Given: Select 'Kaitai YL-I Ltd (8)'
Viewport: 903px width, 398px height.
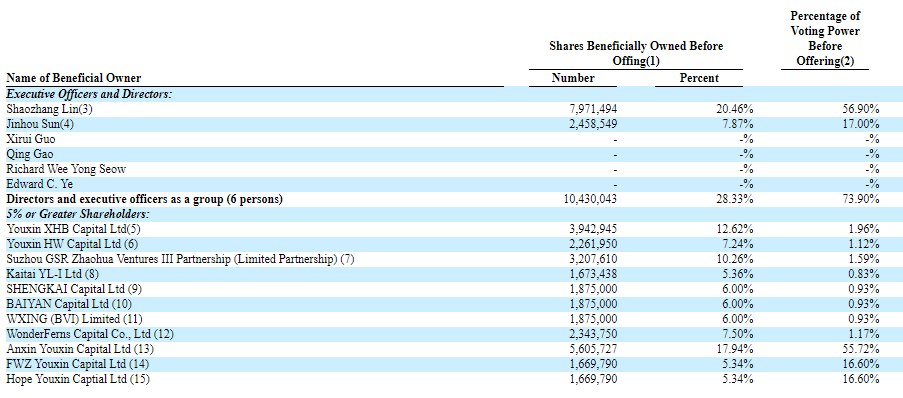Looking at the screenshot, I should coord(53,274).
